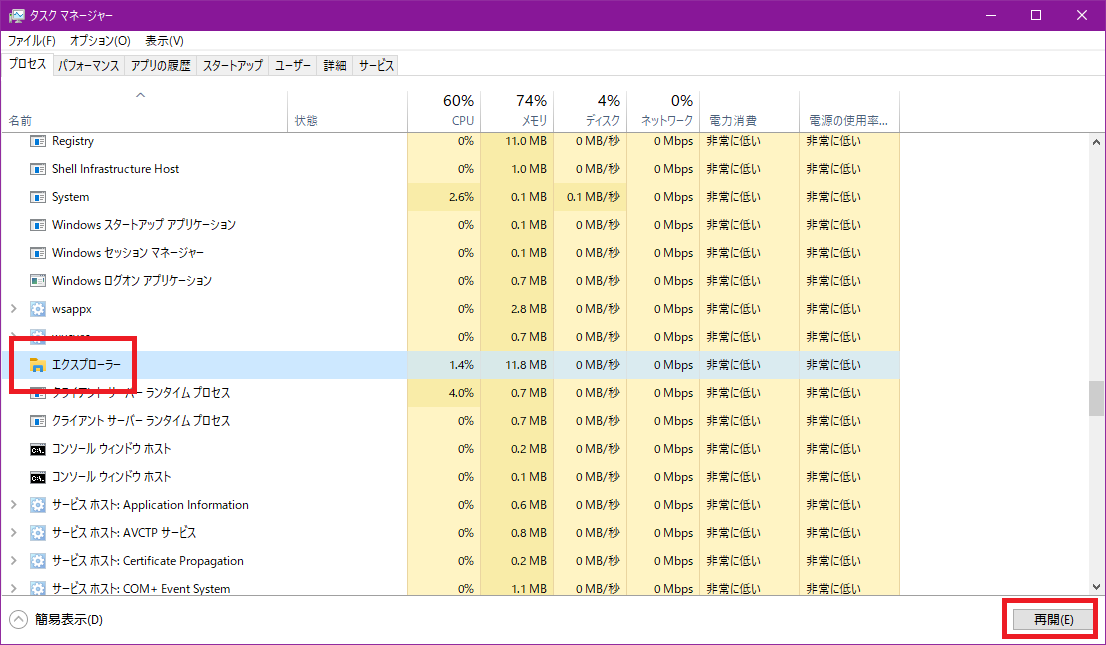Click the AVCTP サービス gear icon
1106x645 pixels.
click(37, 533)
